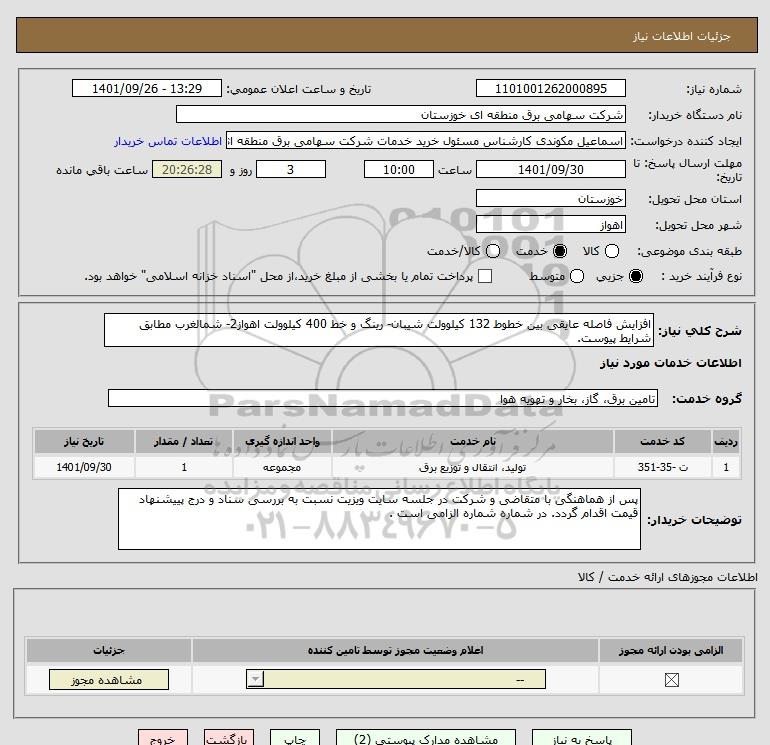Viewport: 770px width, 745px height.
Task: Click the تعداد / مقدار column header
Action: (183, 441)
